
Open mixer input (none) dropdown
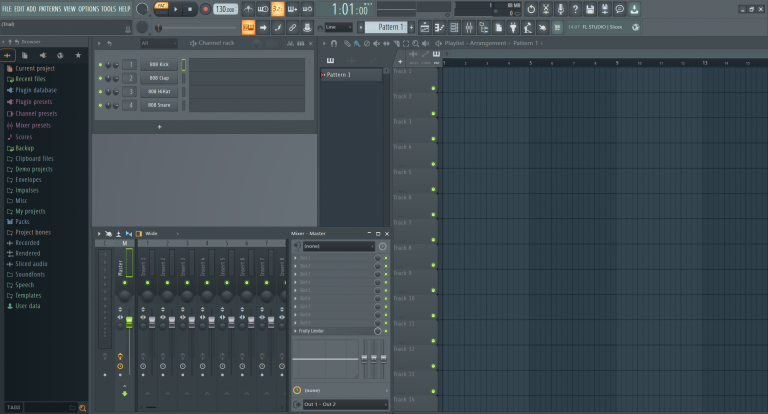(338, 246)
